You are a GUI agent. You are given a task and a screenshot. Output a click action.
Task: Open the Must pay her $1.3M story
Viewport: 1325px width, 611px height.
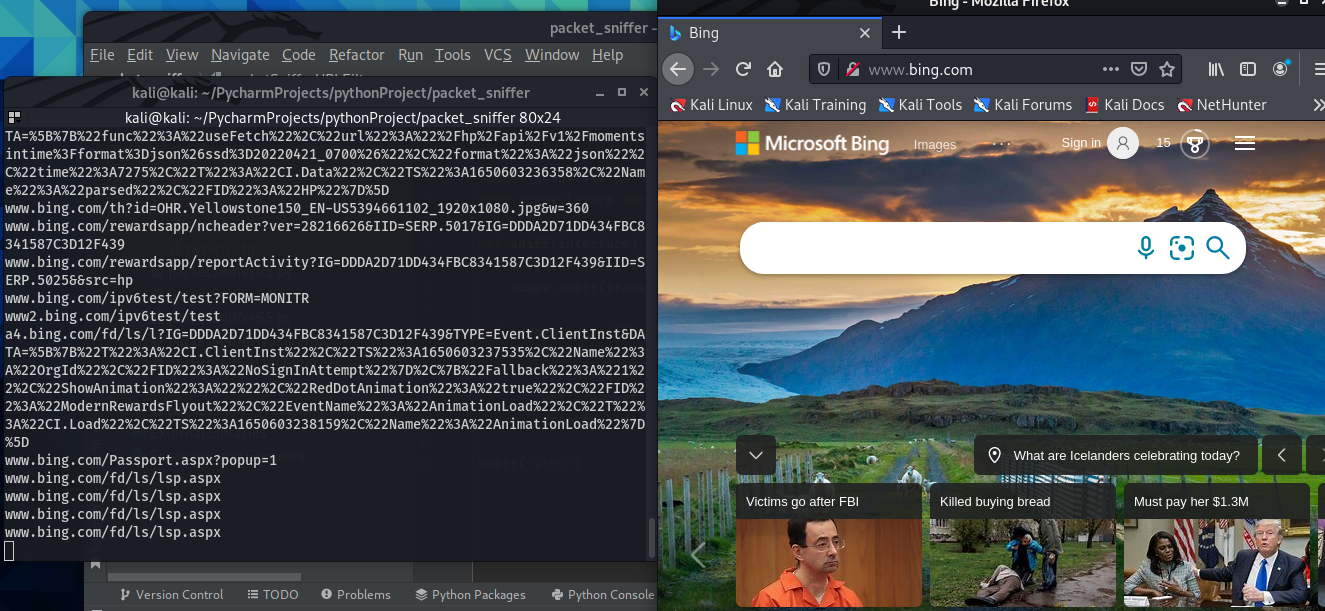(1216, 545)
